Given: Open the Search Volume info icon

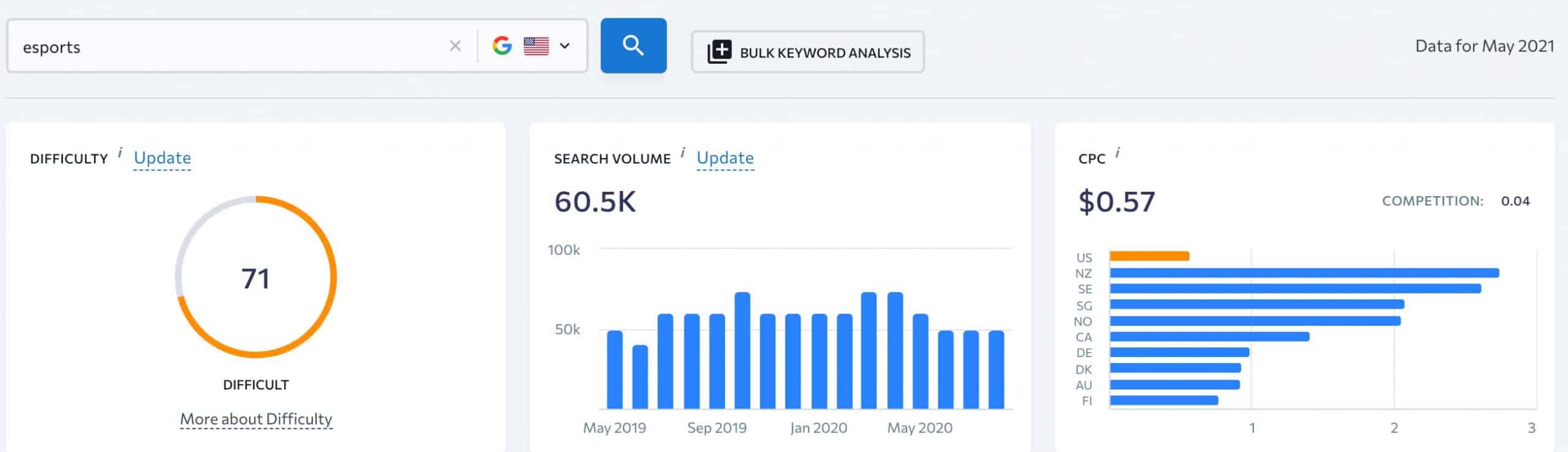Looking at the screenshot, I should click(683, 152).
